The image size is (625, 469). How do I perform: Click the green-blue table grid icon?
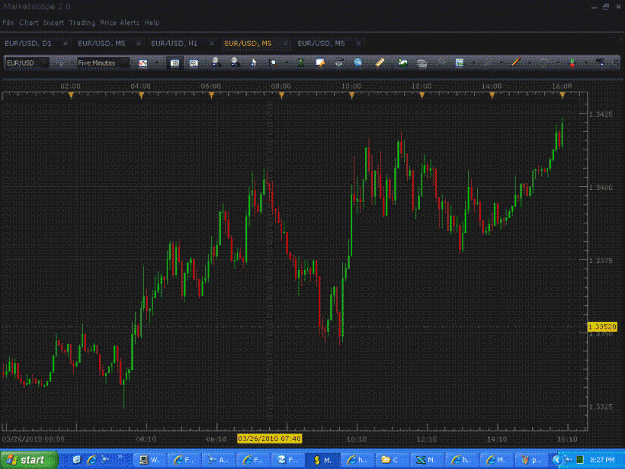point(460,63)
